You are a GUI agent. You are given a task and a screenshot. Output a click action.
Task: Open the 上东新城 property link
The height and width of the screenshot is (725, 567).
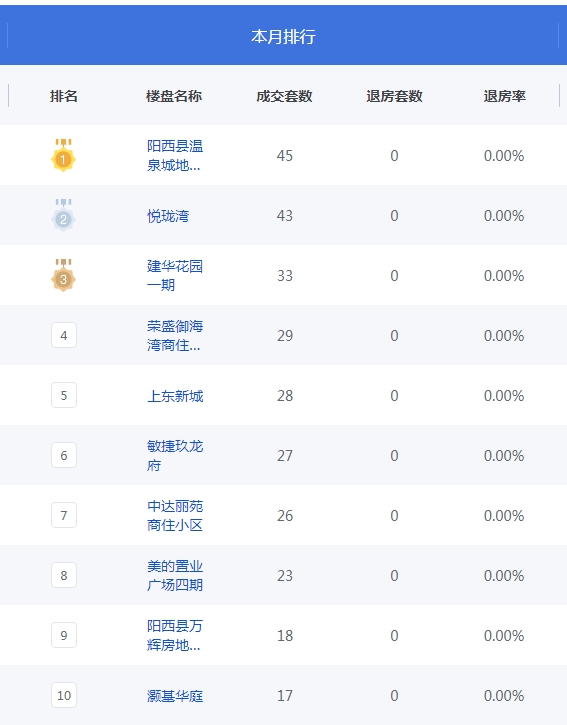175,396
